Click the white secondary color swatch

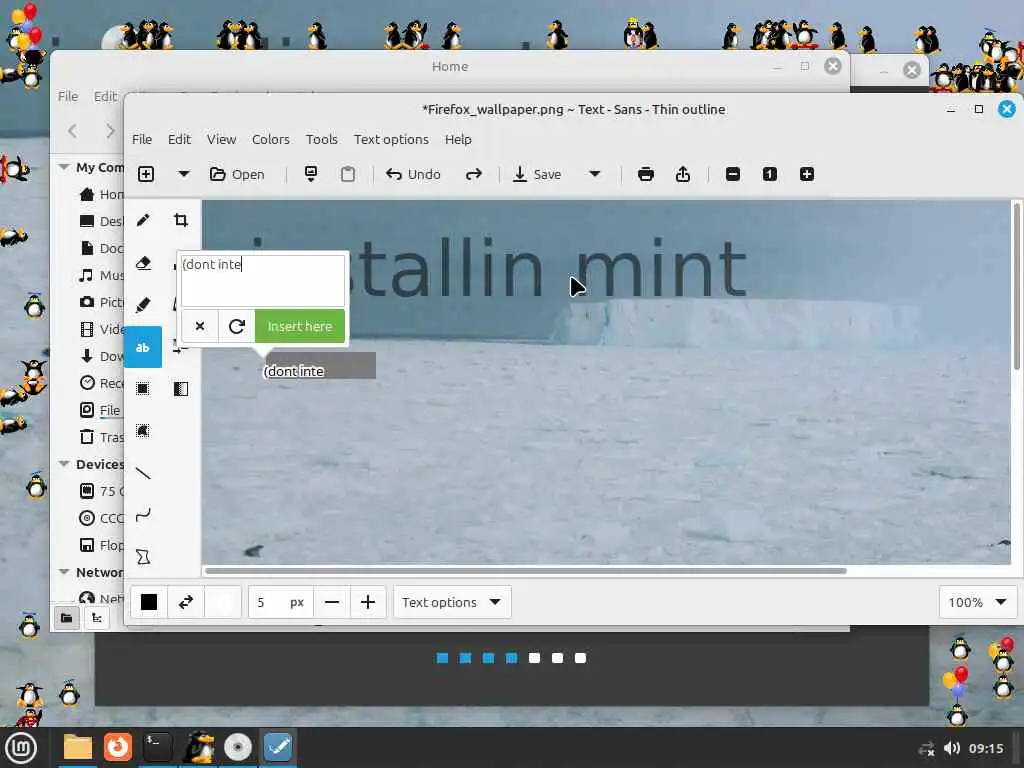click(223, 602)
